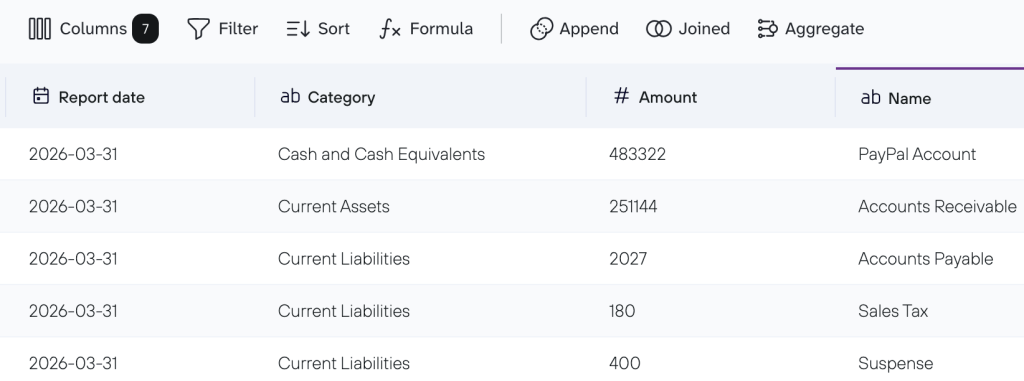The width and height of the screenshot is (1024, 381).
Task: Select the Aggregate text label
Action: (824, 29)
